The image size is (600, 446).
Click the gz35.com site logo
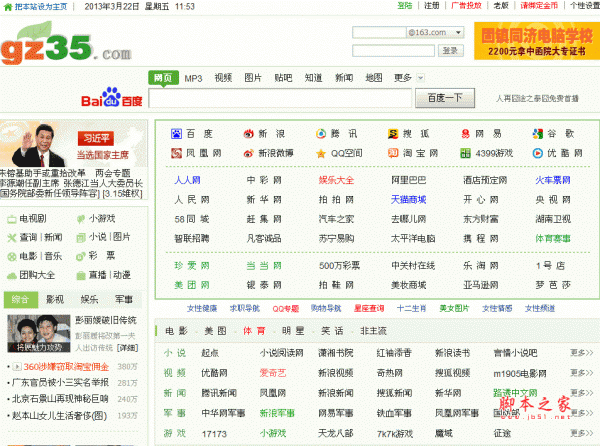click(66, 44)
